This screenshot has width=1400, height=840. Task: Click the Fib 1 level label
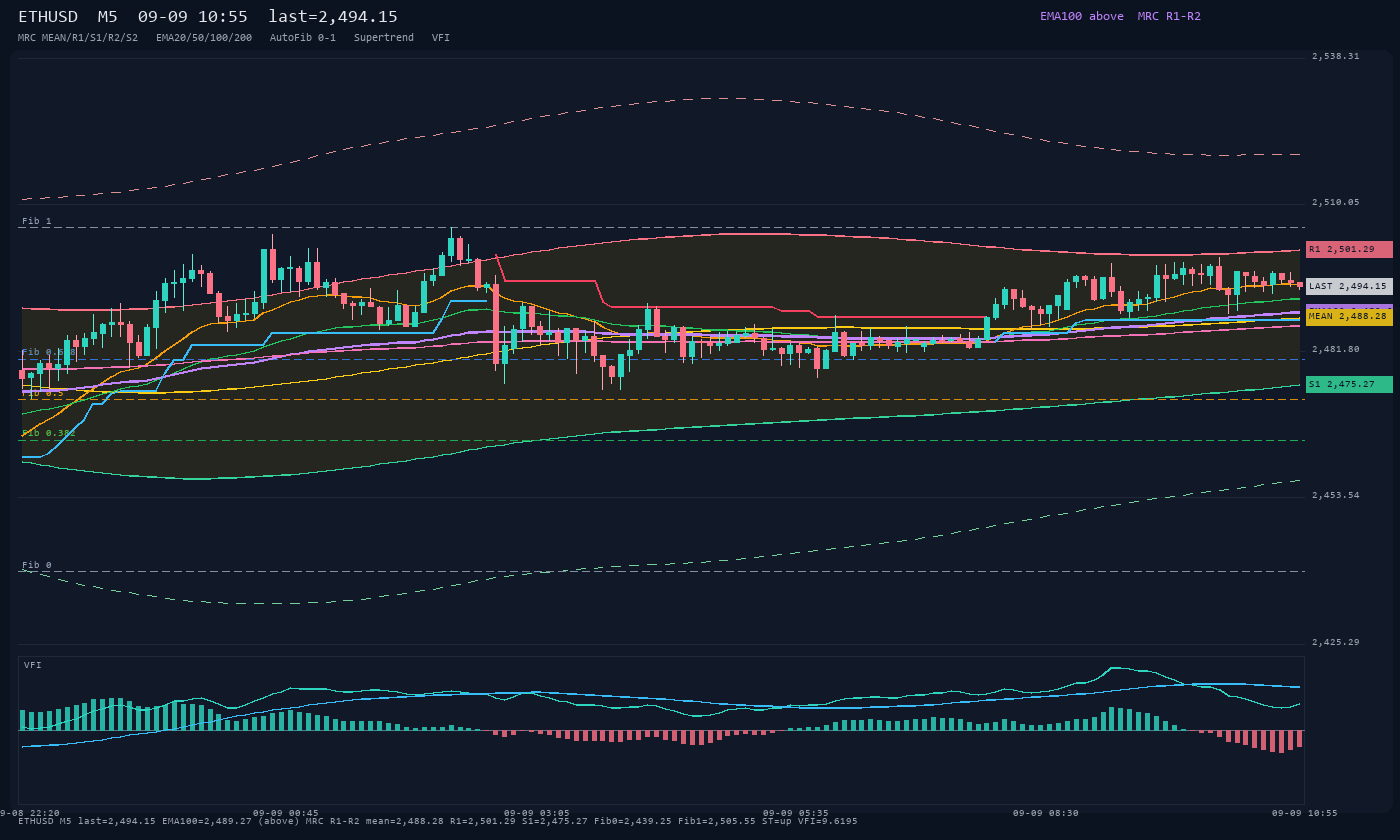point(37,221)
